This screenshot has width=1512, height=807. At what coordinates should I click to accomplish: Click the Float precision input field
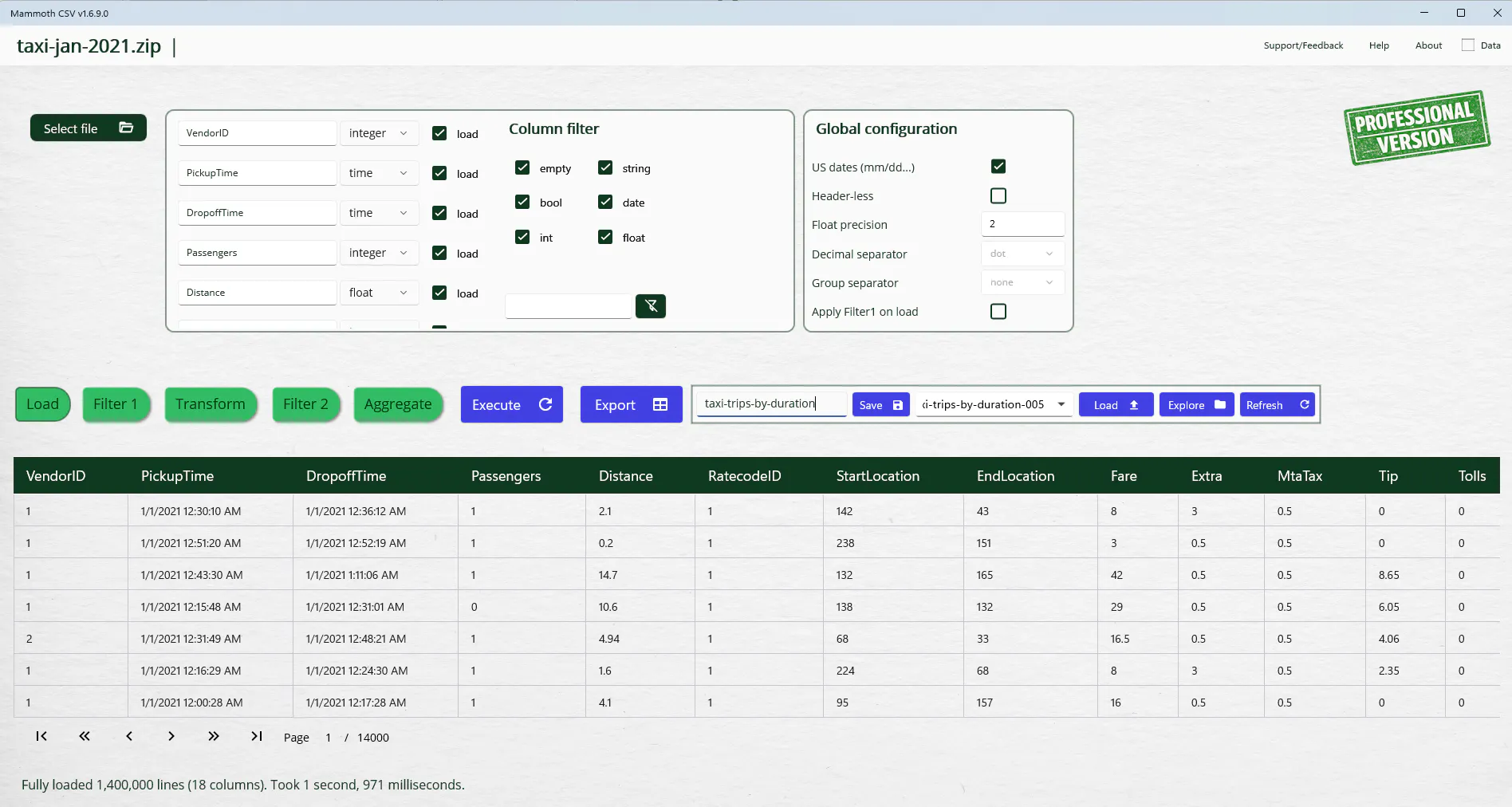pos(1022,224)
